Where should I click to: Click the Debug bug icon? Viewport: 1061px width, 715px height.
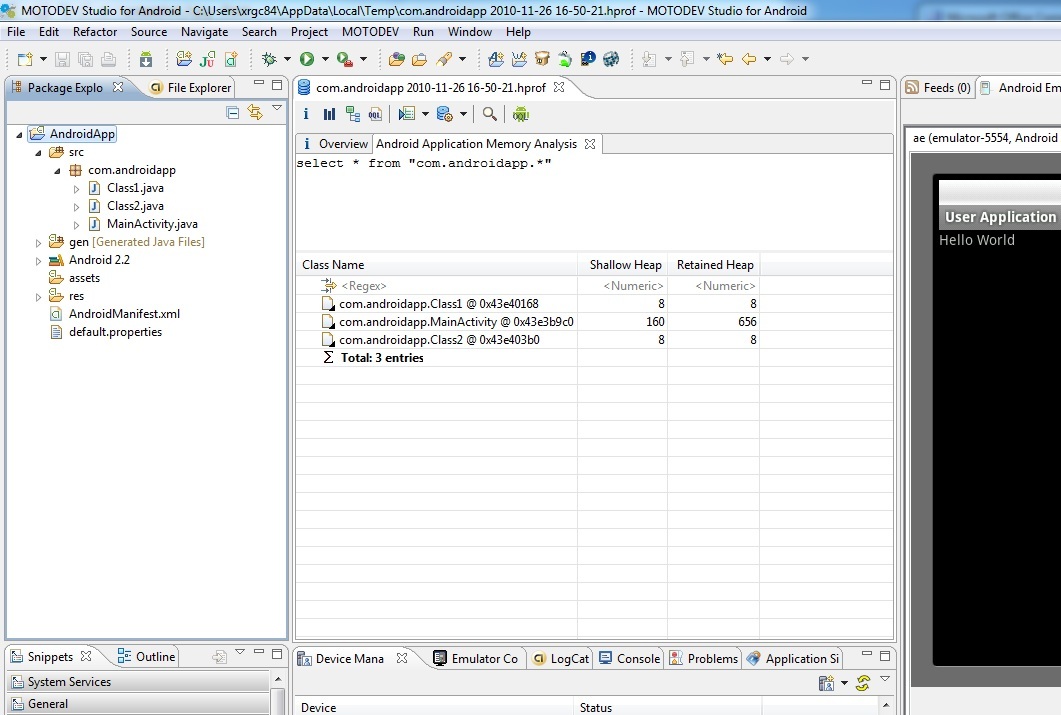269,60
